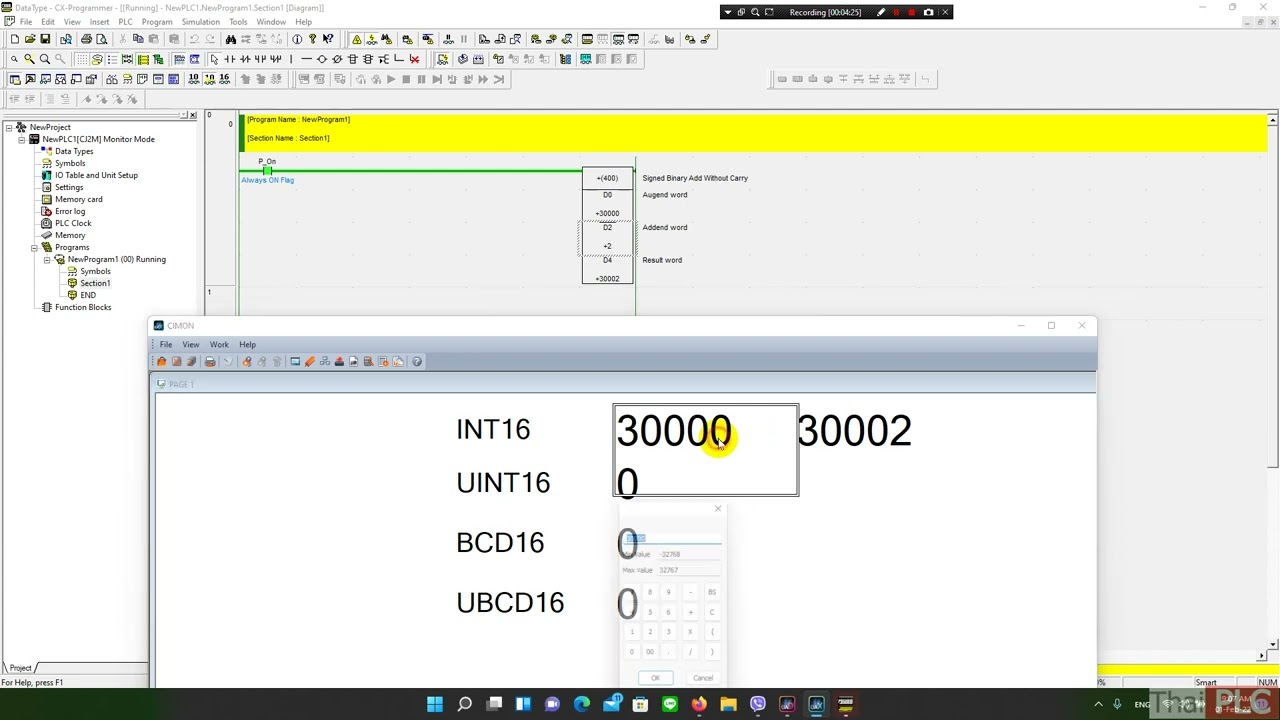Open the Simulation menu
1280x720 pixels.
click(200, 21)
